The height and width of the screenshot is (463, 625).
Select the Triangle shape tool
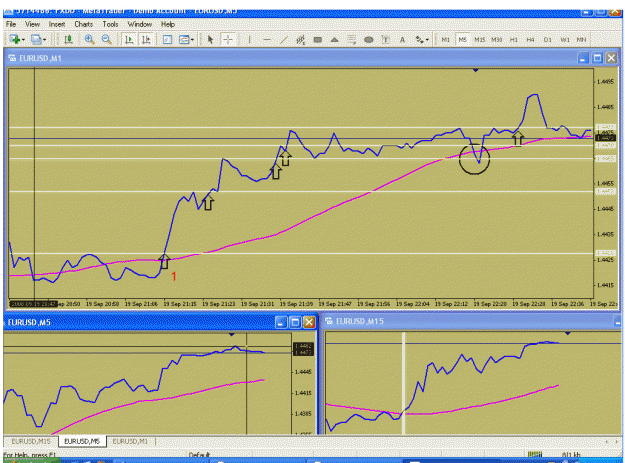coord(334,39)
